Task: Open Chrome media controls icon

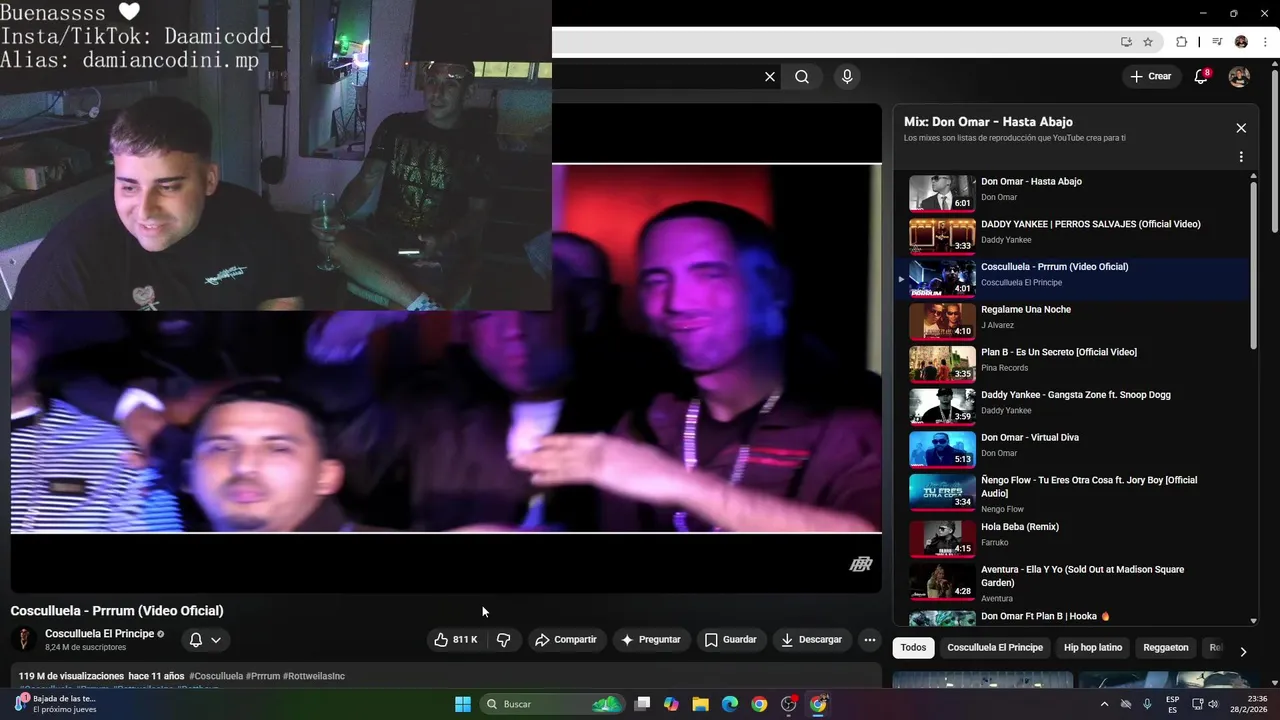Action: pyautogui.click(x=1217, y=42)
